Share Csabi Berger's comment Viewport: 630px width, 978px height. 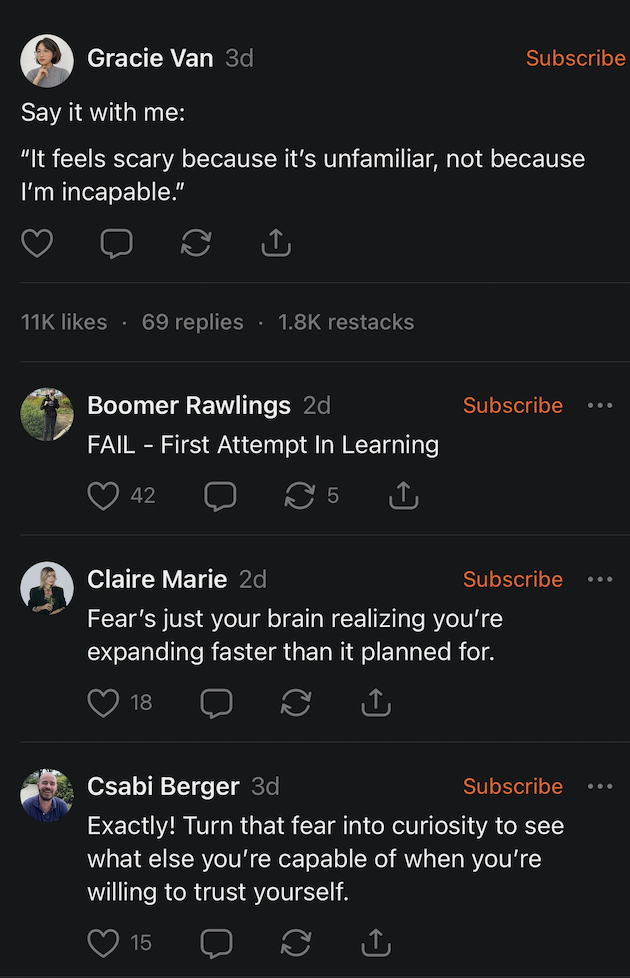pyautogui.click(x=375, y=942)
